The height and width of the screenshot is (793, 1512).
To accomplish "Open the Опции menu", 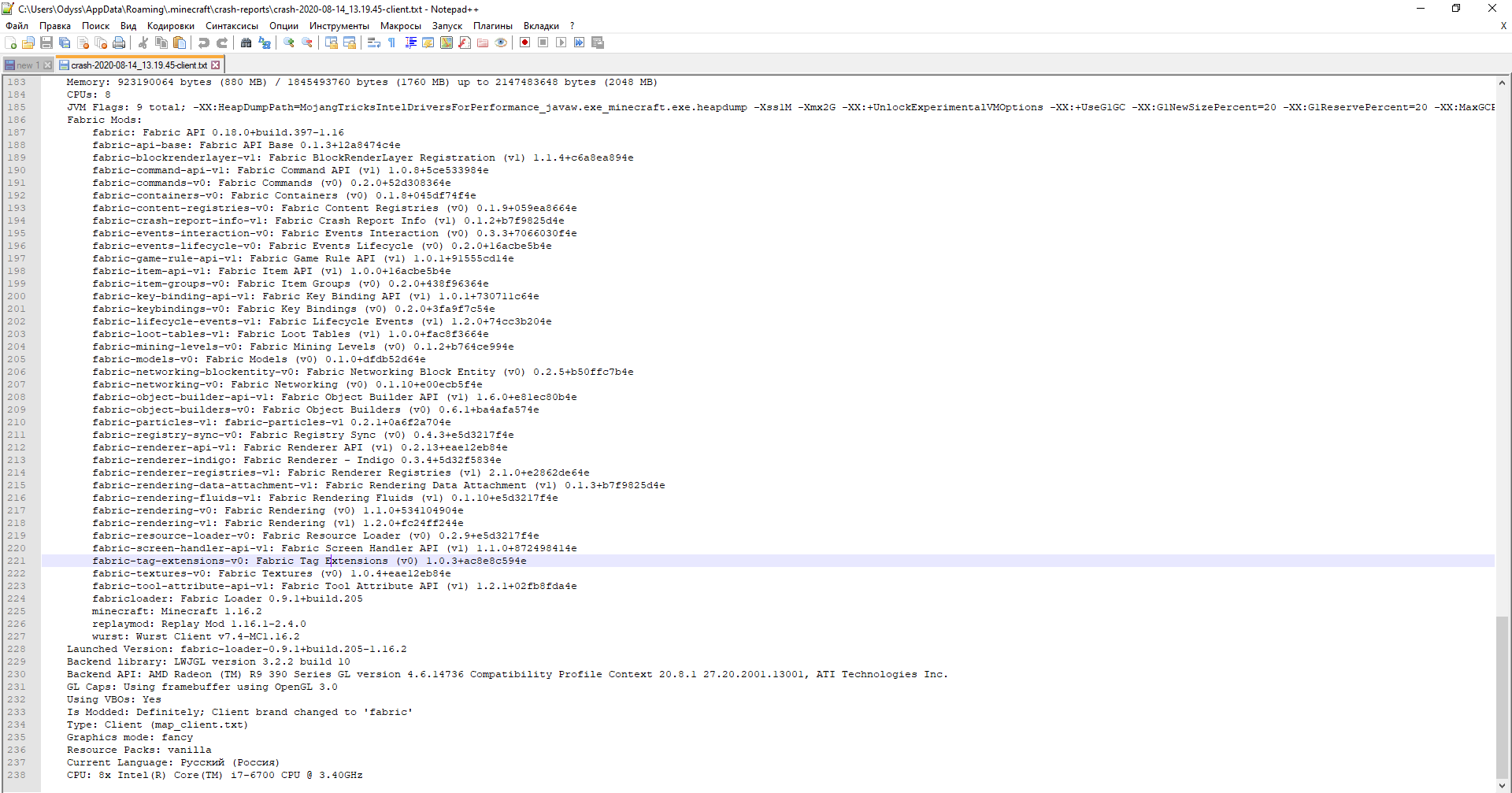I will (x=284, y=26).
